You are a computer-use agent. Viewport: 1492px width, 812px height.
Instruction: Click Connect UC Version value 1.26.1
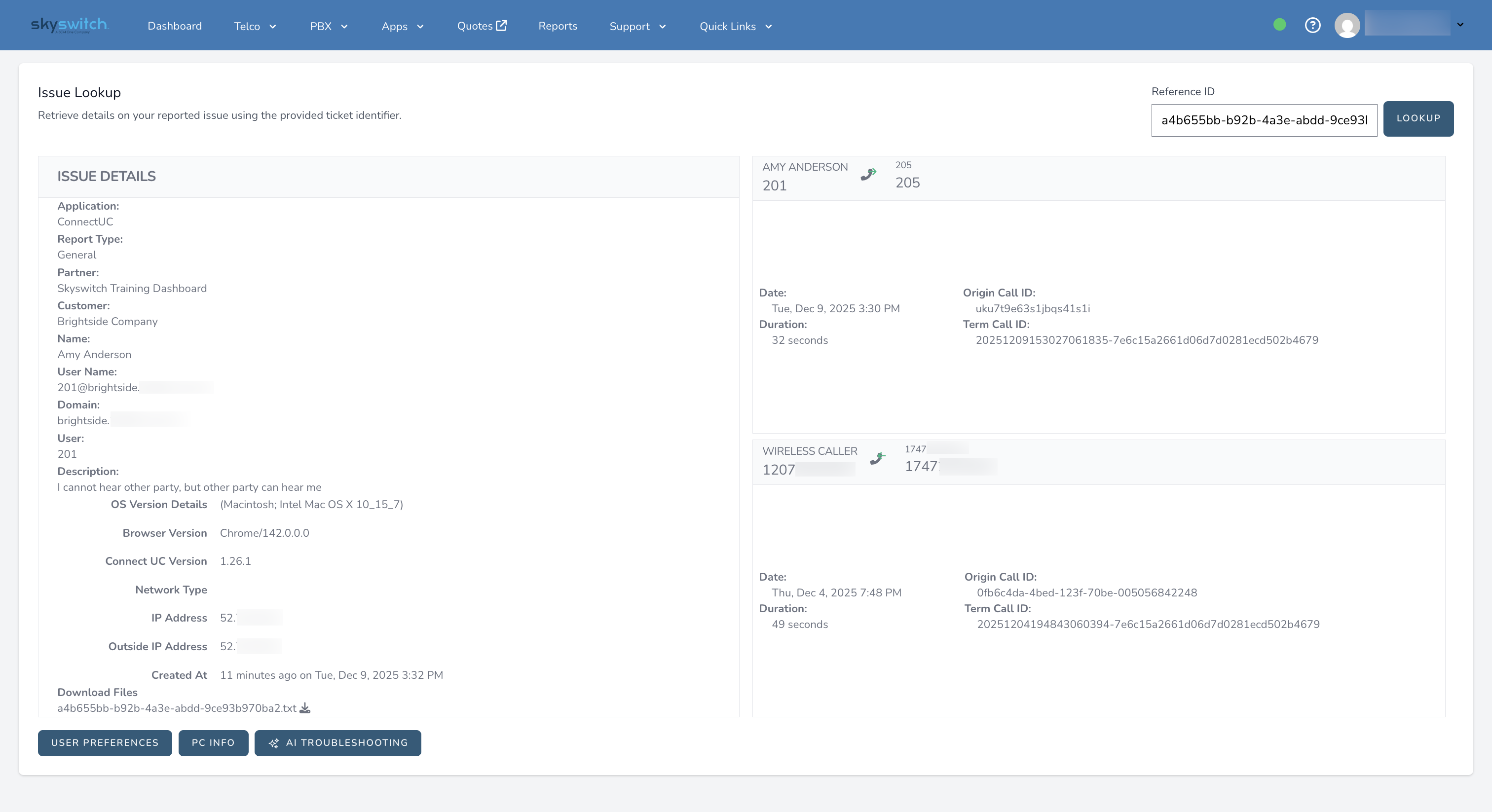point(235,561)
